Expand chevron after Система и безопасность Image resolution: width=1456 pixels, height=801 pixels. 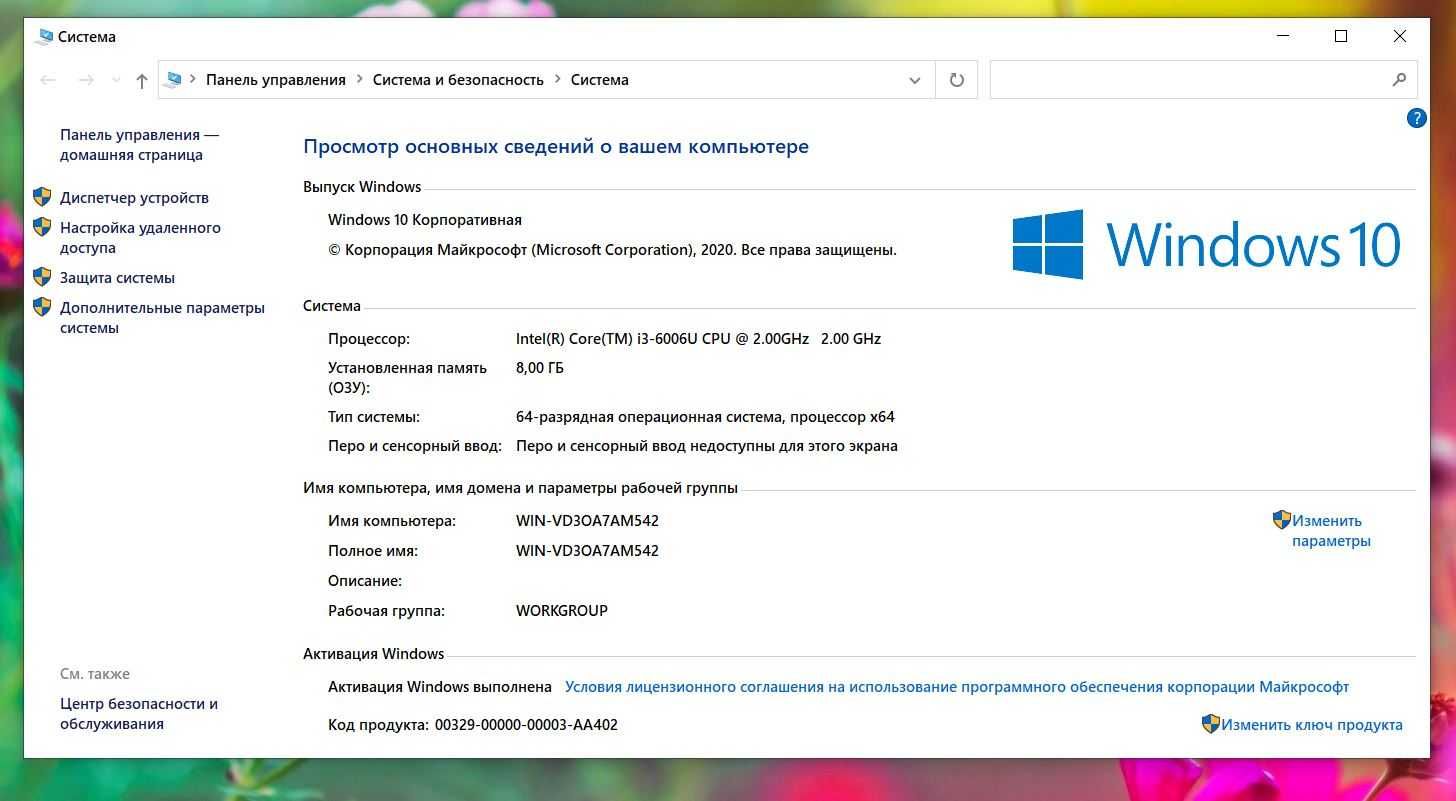(557, 80)
